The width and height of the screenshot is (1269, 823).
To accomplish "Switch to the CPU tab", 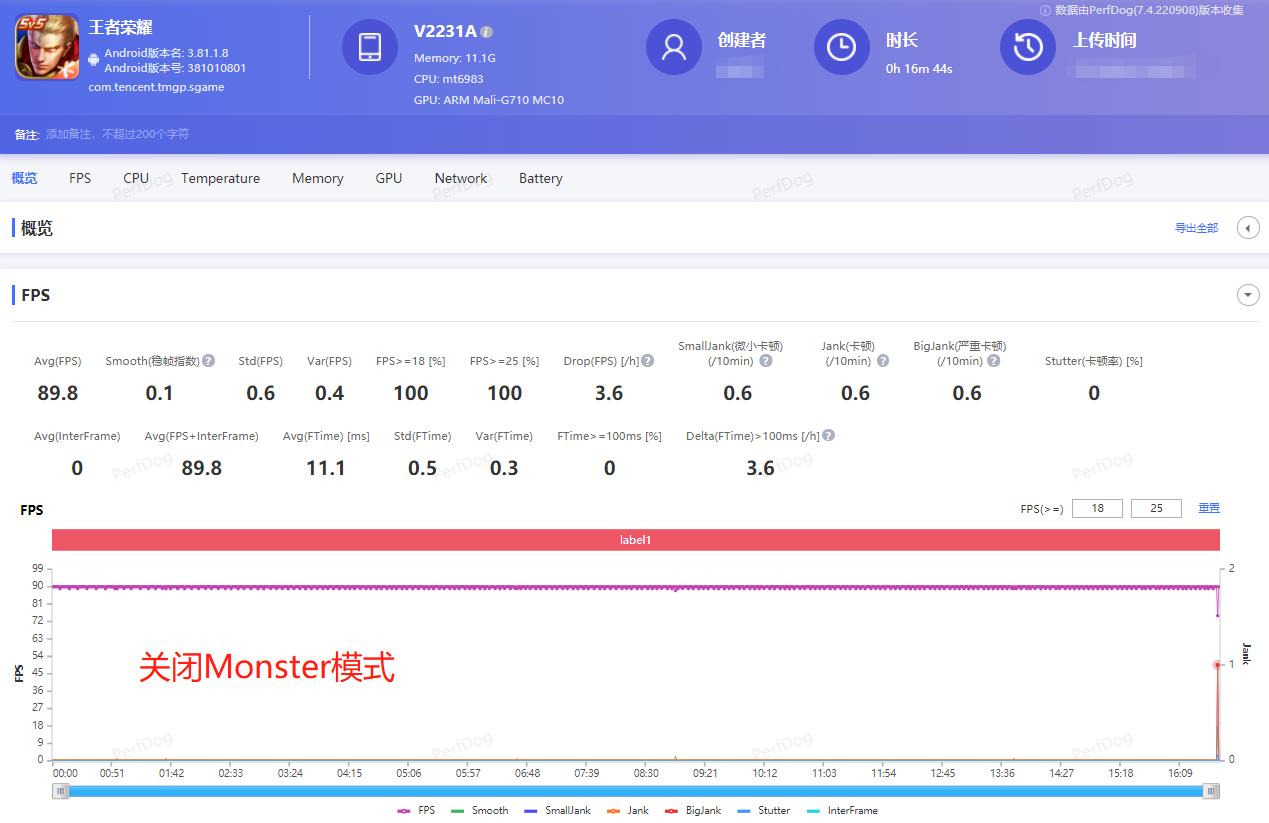I will [x=135, y=178].
